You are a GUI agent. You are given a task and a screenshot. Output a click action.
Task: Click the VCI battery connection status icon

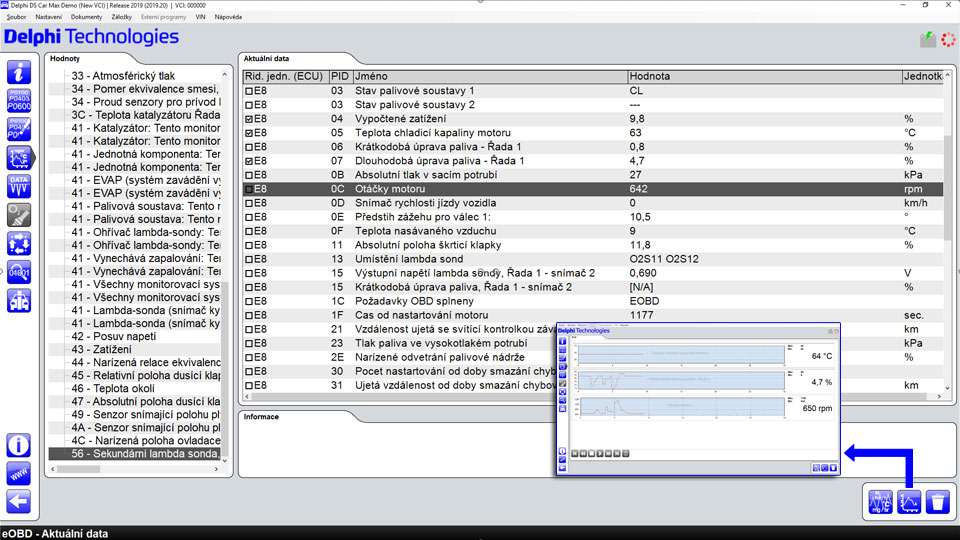coord(928,39)
